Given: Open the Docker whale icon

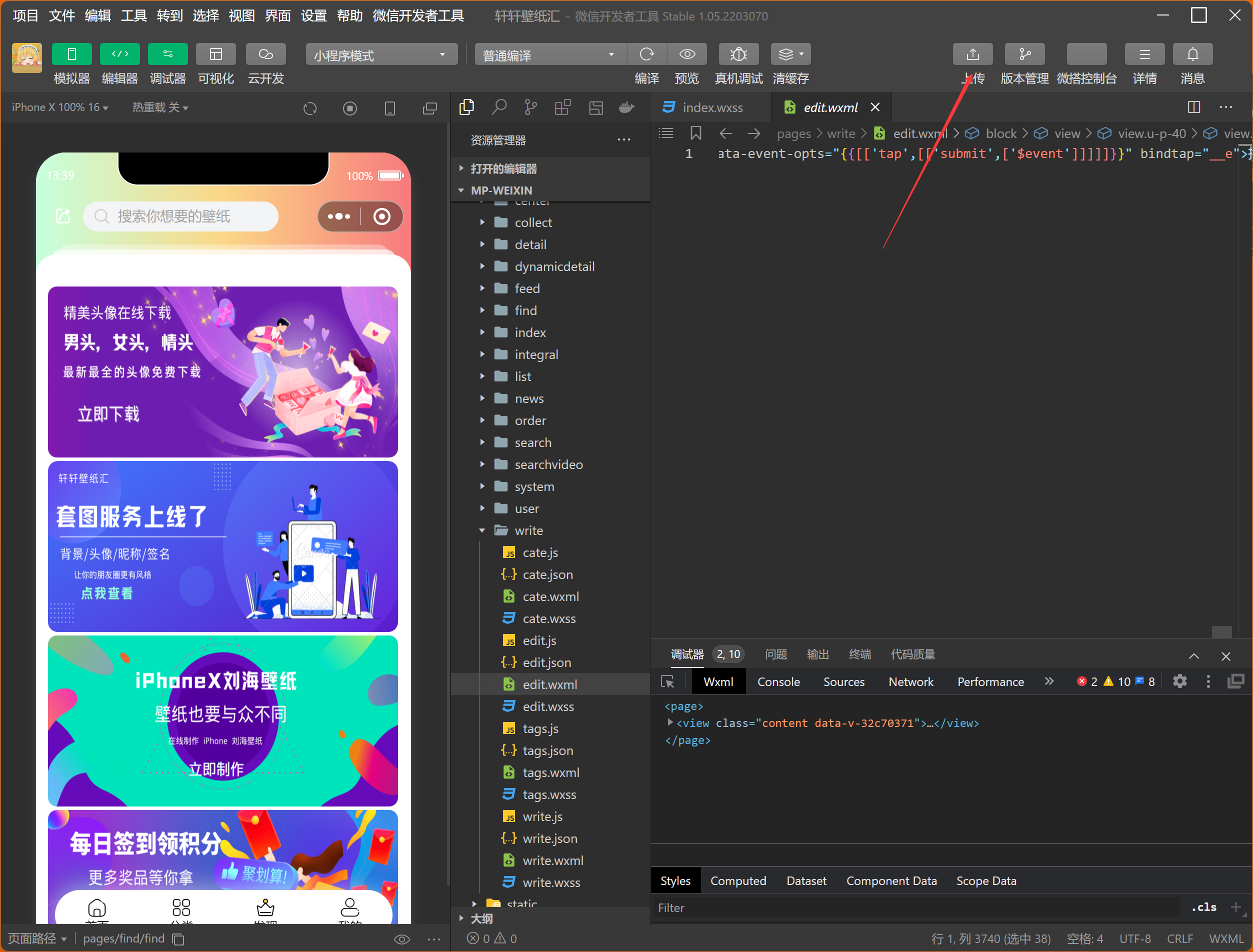Looking at the screenshot, I should pyautogui.click(x=626, y=107).
